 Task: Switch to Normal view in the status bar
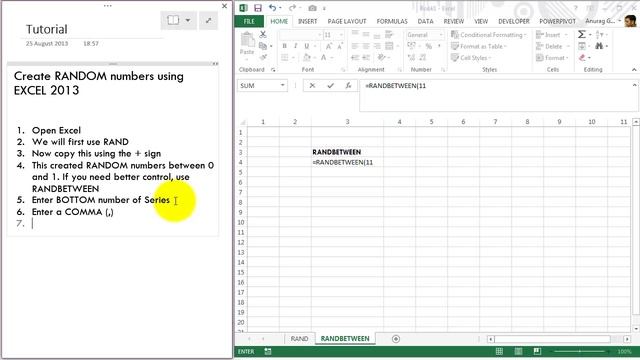click(x=499, y=351)
